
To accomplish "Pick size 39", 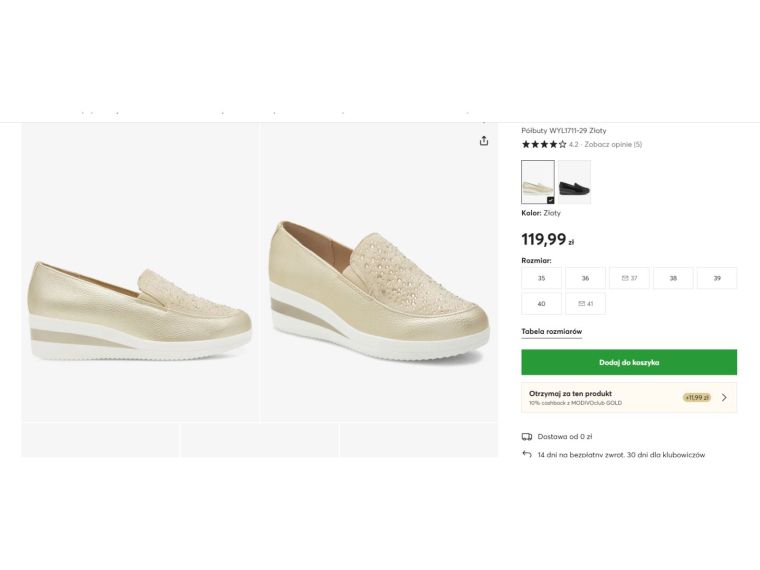I will (x=717, y=278).
